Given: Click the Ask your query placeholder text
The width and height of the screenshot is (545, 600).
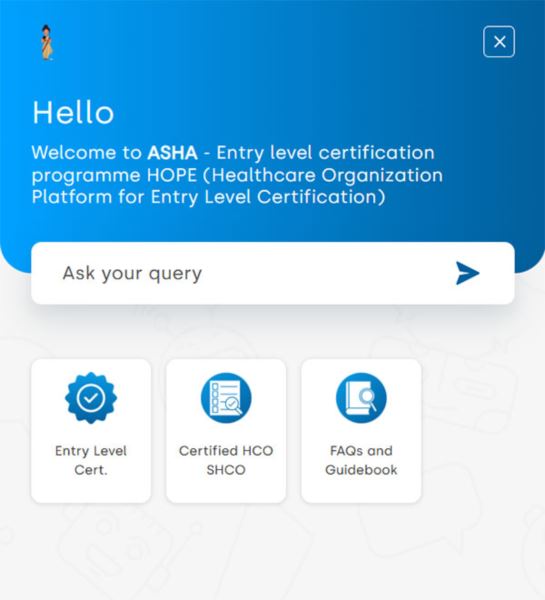Looking at the screenshot, I should 132,274.
